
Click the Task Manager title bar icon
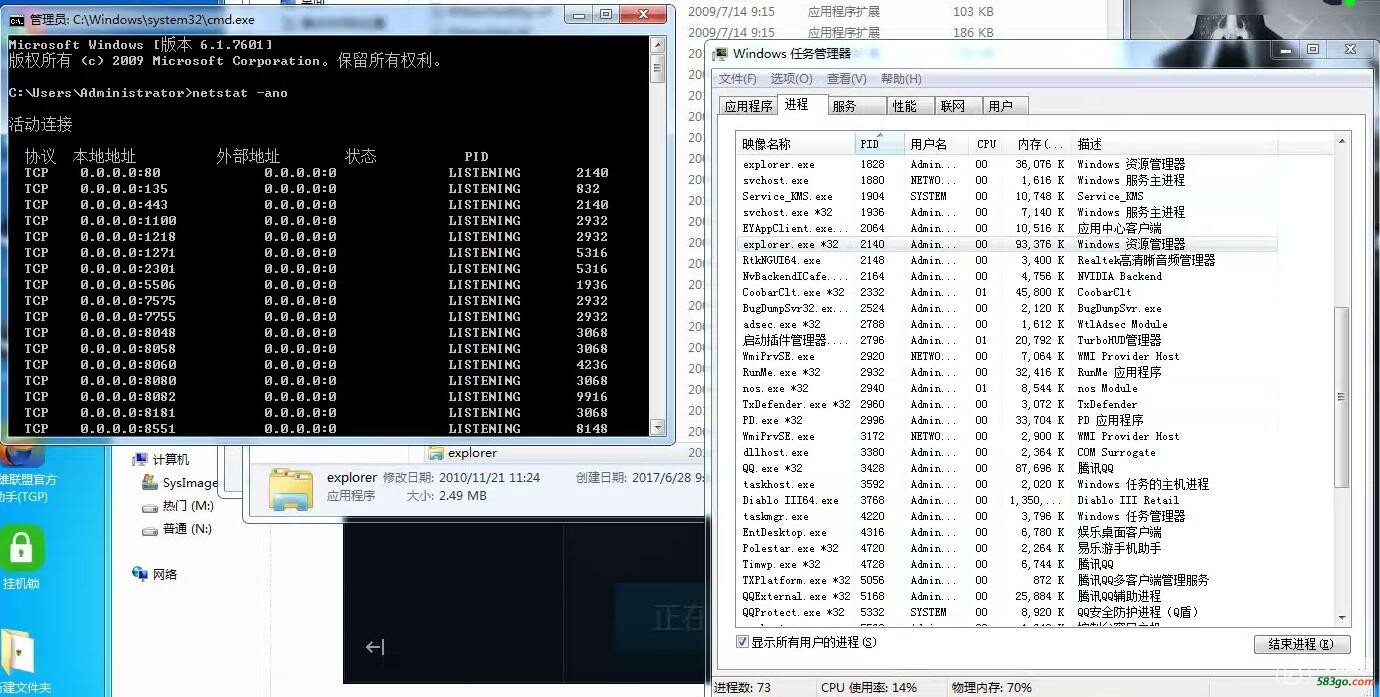[x=720, y=54]
